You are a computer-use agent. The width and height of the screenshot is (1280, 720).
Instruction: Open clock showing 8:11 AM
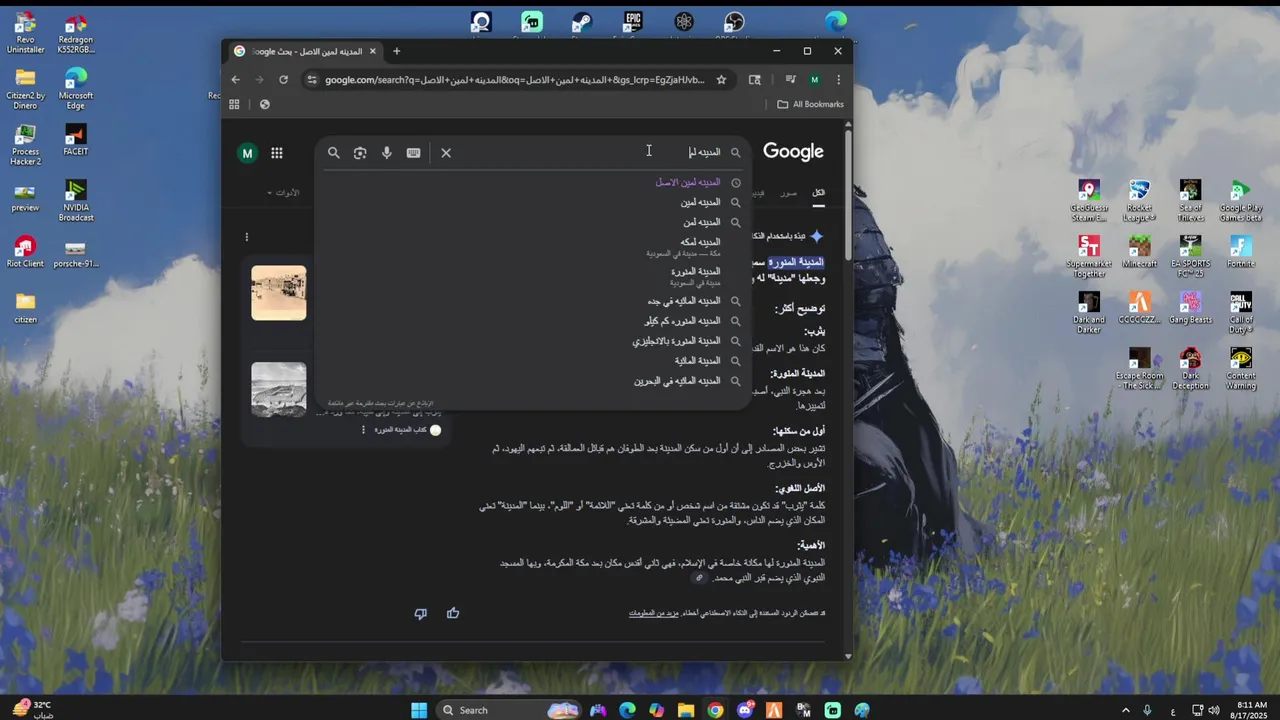1251,710
